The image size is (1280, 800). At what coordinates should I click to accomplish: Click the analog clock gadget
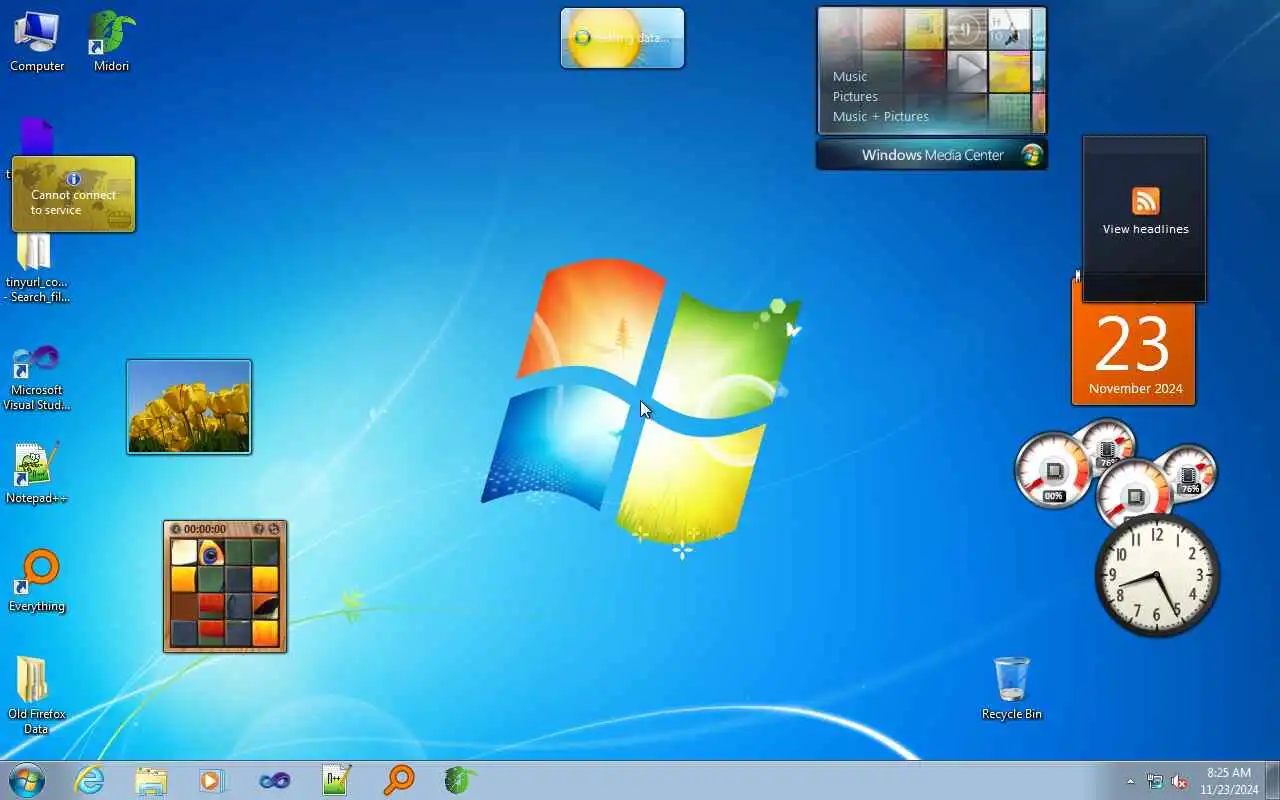pos(1157,575)
